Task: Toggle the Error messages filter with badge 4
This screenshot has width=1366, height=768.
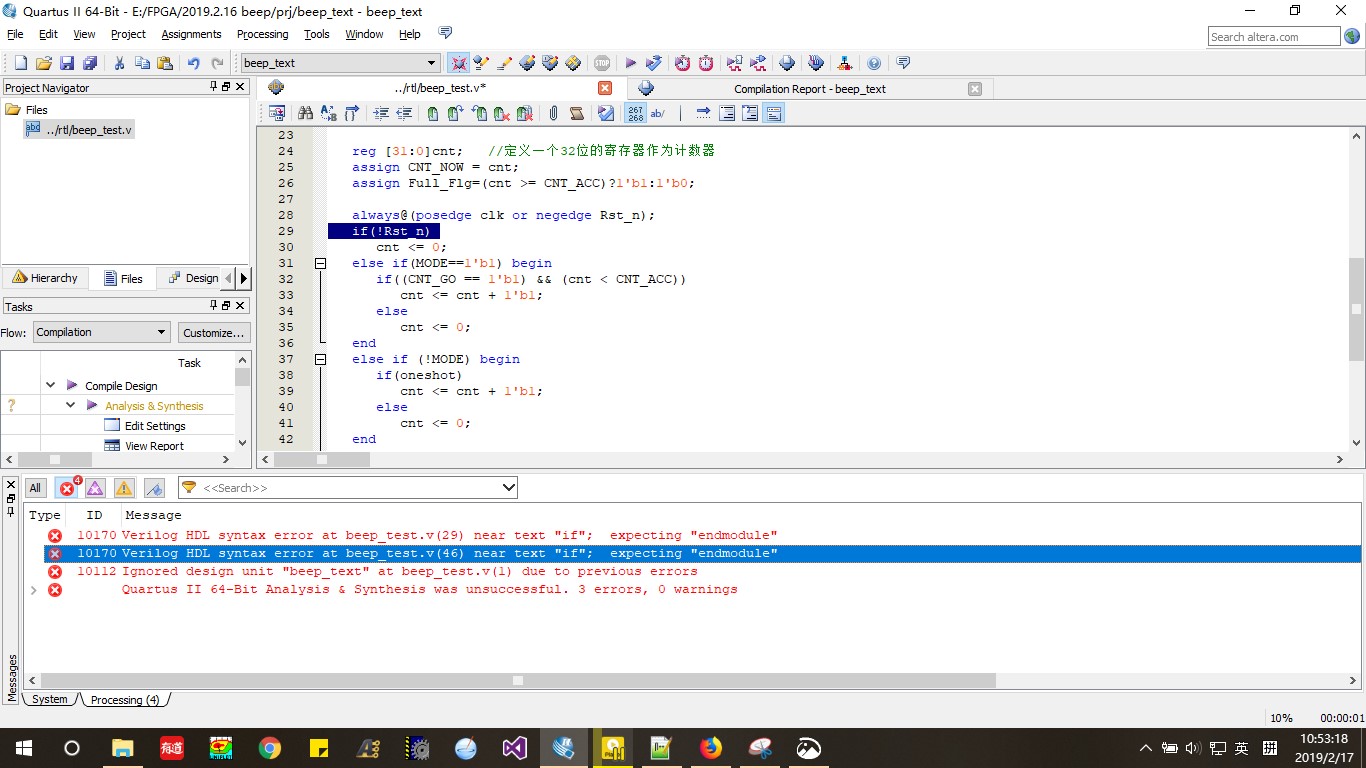Action: (67, 488)
